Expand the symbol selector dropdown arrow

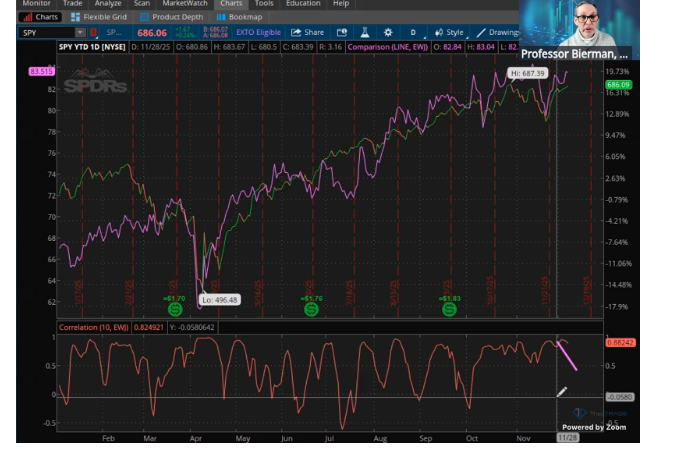(79, 33)
